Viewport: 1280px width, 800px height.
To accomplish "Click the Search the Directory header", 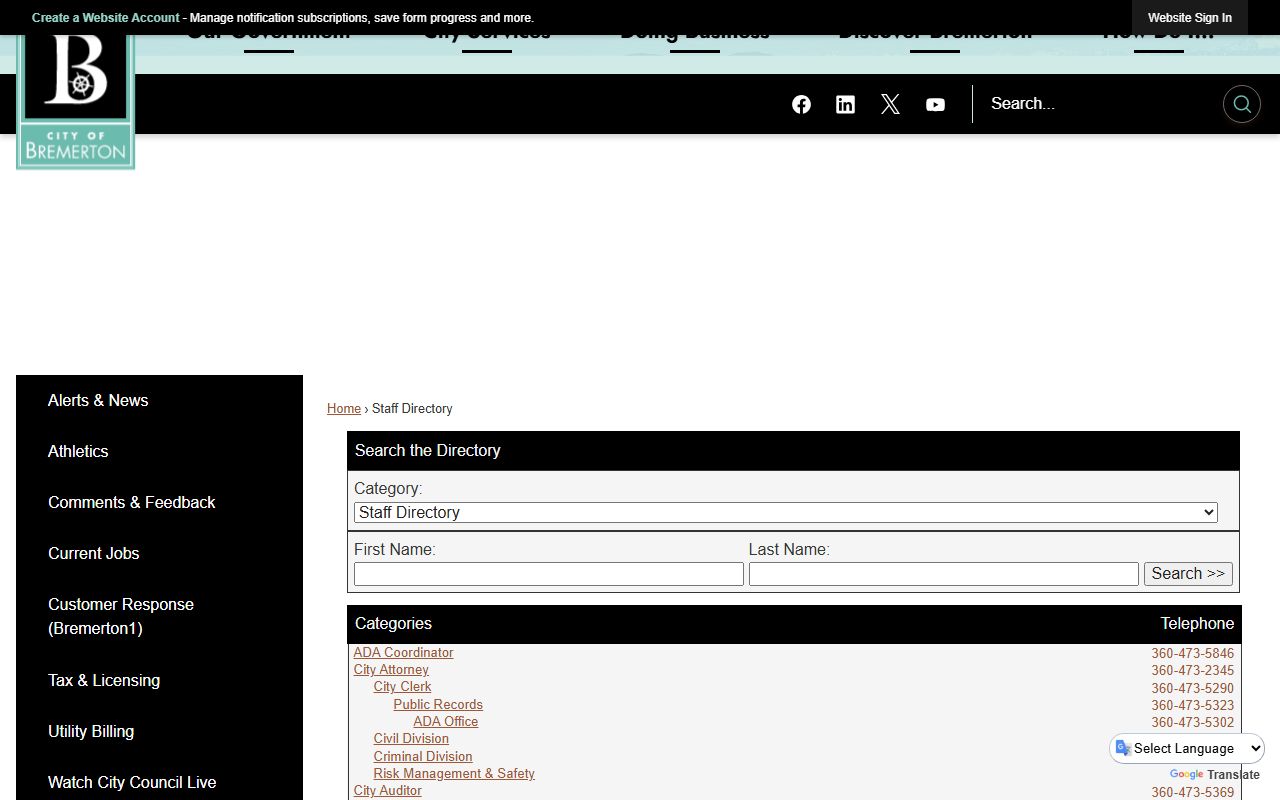I will 793,451.
